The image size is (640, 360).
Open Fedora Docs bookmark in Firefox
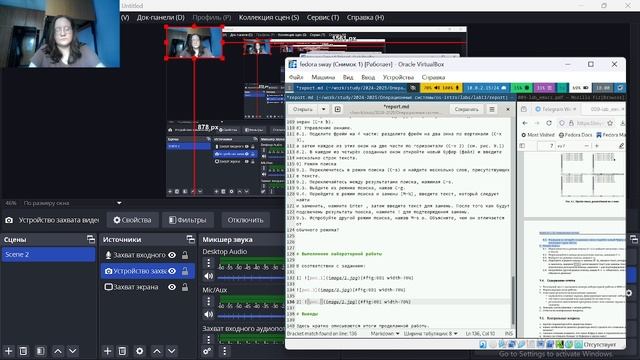click(576, 135)
